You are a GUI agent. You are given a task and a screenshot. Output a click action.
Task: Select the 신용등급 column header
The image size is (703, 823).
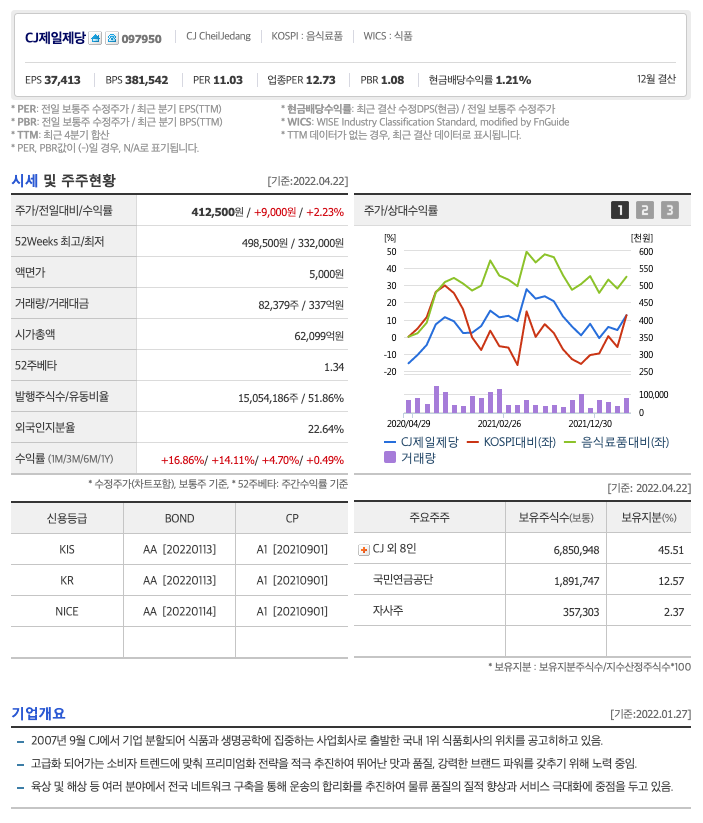(x=67, y=518)
